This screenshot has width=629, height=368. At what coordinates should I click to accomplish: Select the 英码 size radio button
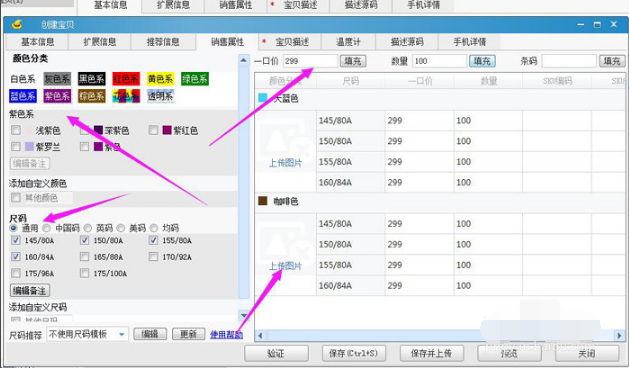(x=87, y=228)
